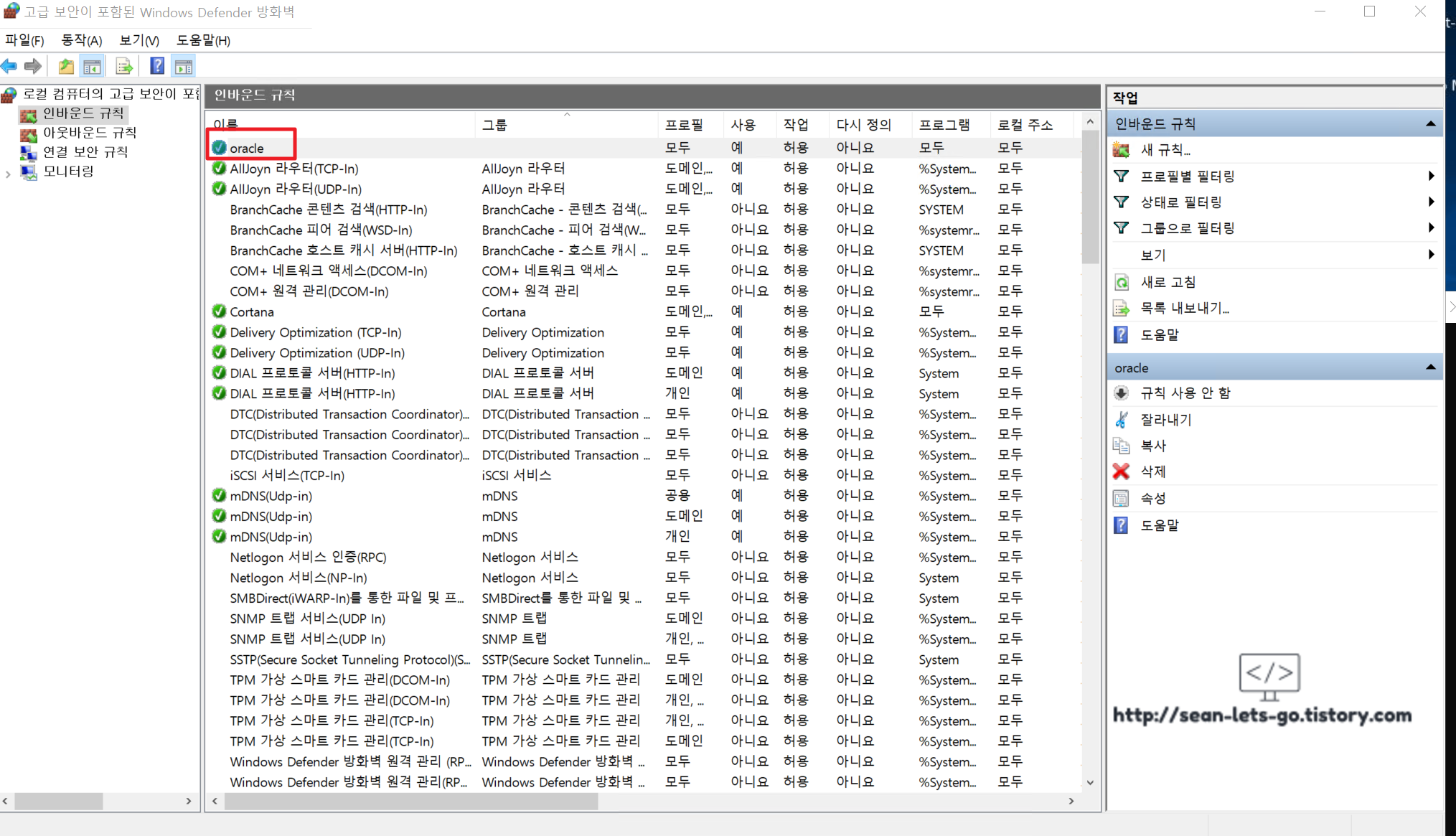Image resolution: width=1456 pixels, height=836 pixels.
Task: Click the back arrow toolbar icon
Action: (x=9, y=67)
